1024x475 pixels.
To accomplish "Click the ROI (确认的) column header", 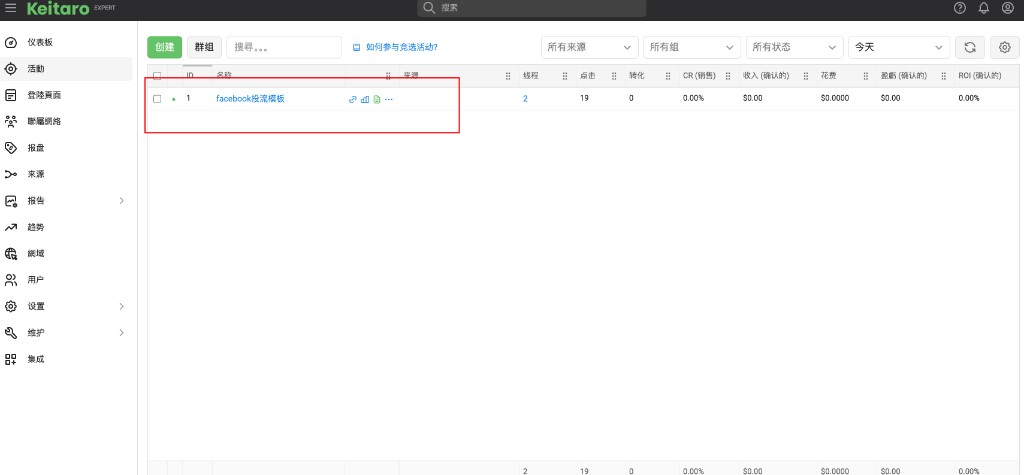I will pyautogui.click(x=980, y=76).
